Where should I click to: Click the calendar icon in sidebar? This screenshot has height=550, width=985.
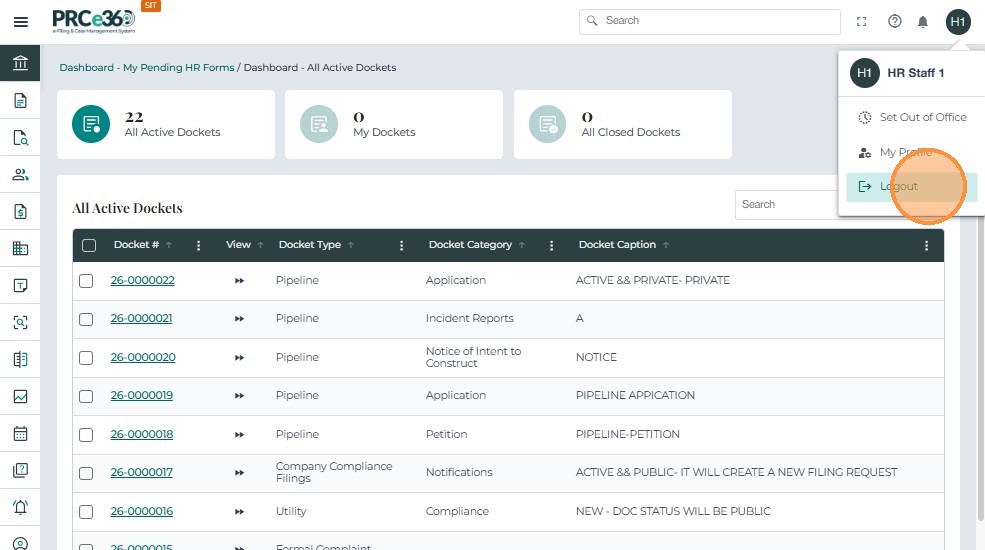coord(20,434)
